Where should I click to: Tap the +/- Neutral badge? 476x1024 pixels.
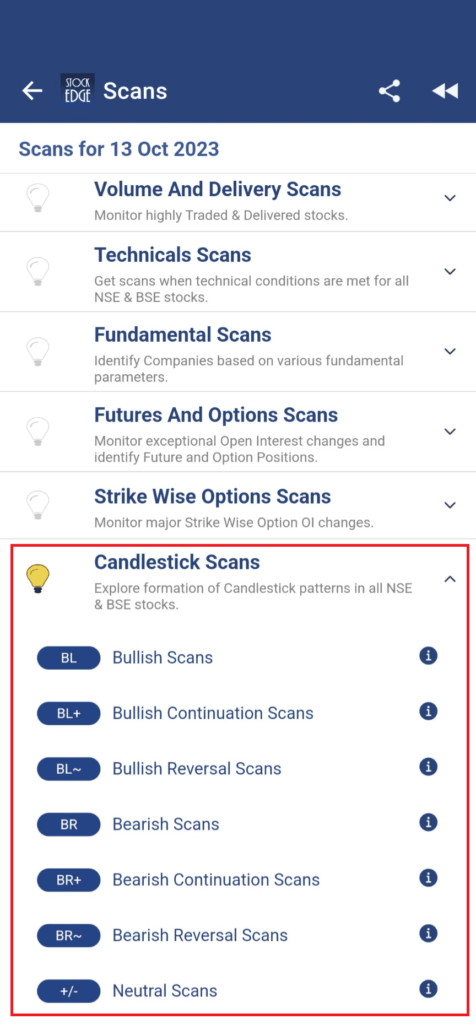(69, 991)
